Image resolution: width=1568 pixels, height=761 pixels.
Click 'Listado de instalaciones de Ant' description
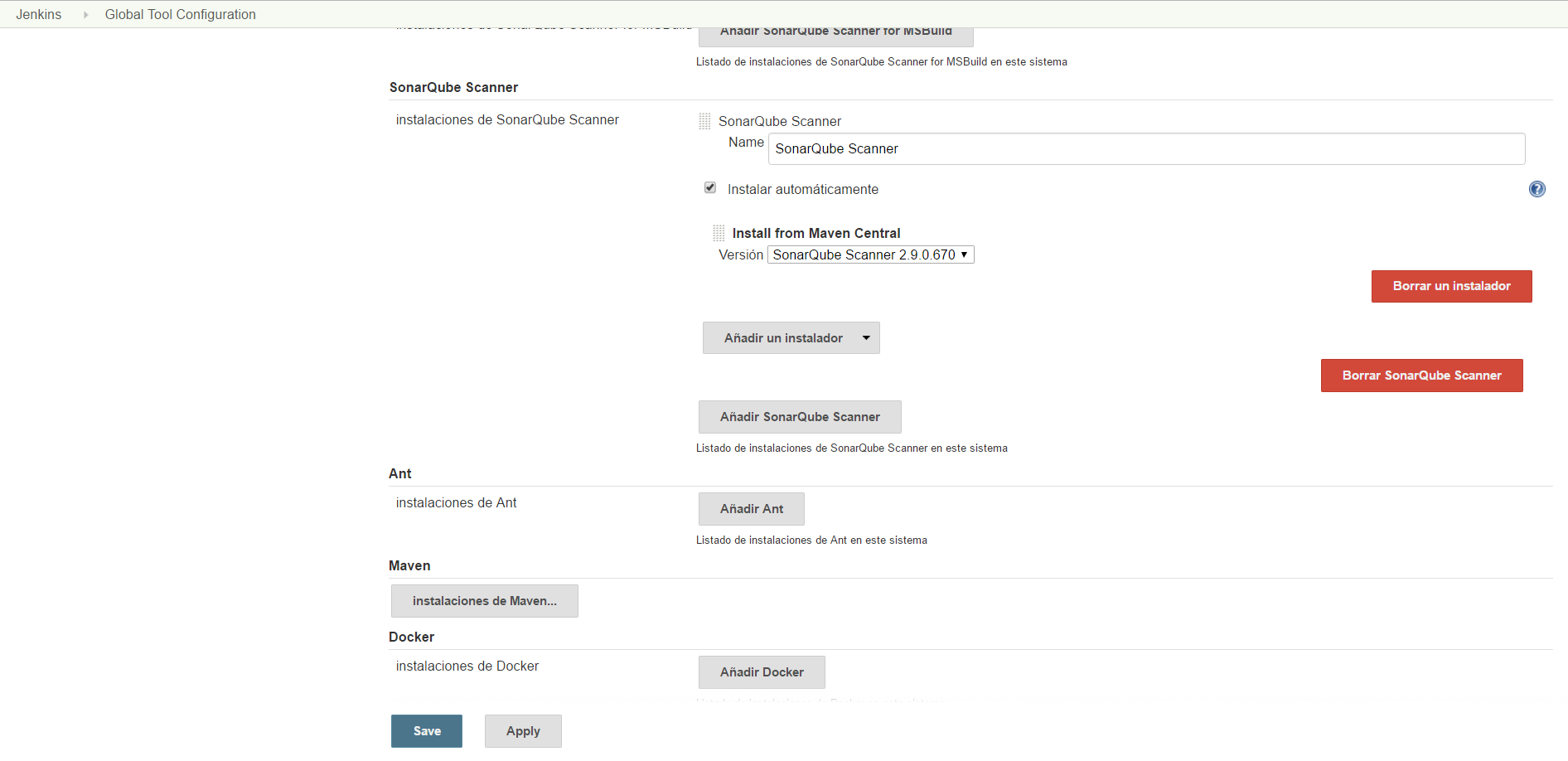(x=811, y=540)
